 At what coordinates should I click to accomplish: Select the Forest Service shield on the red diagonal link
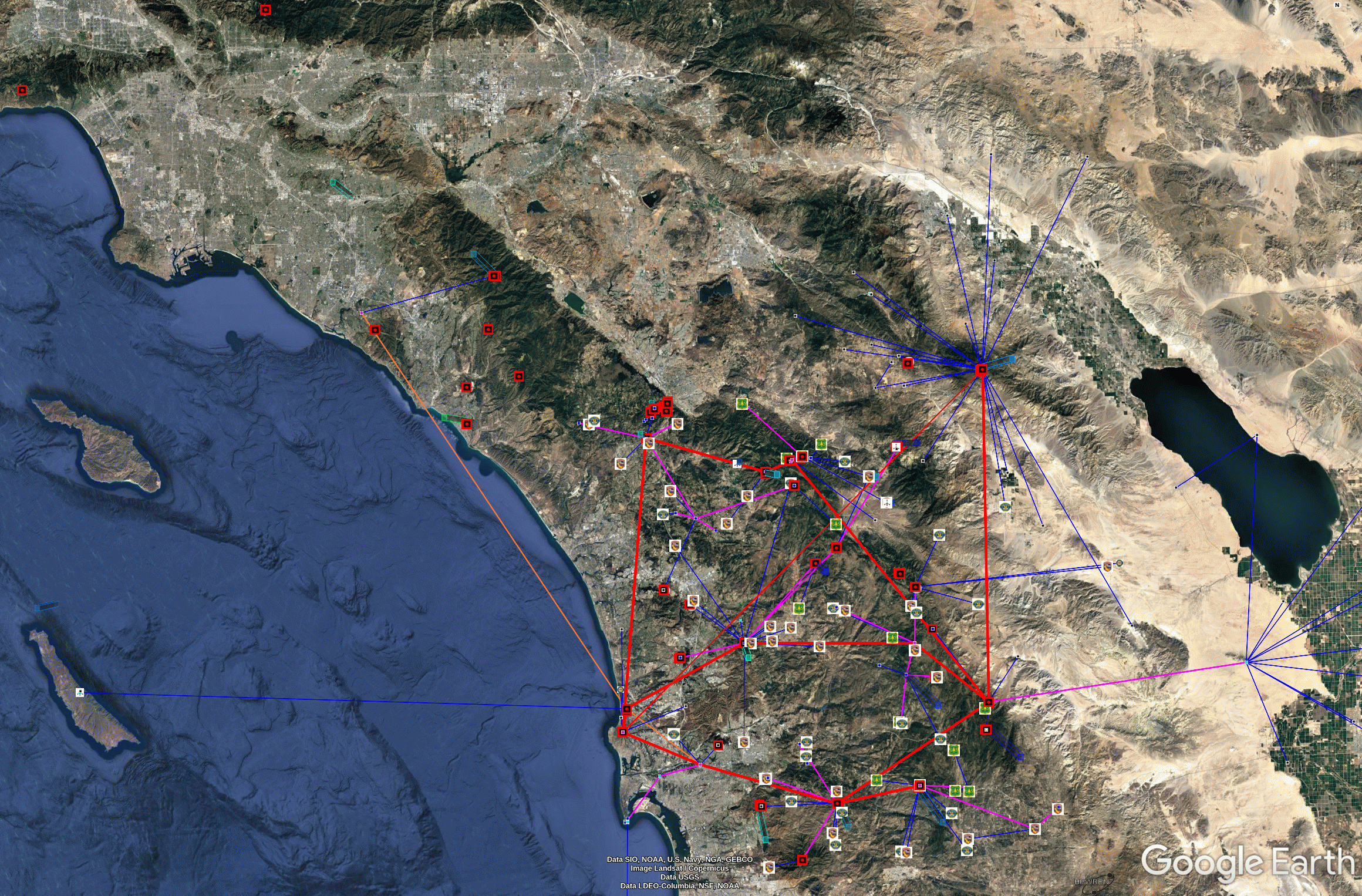coord(836,524)
